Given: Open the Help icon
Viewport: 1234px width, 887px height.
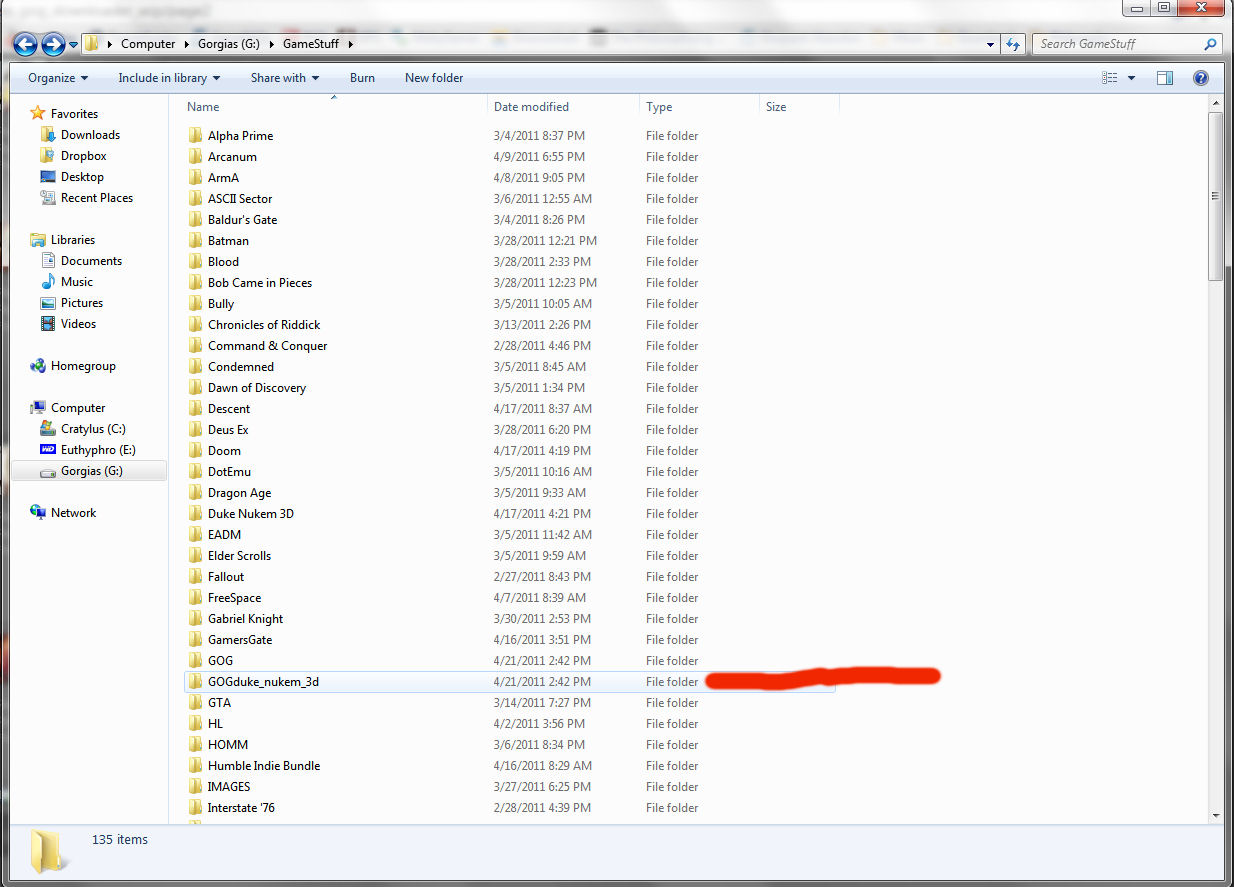Looking at the screenshot, I should coord(1201,78).
